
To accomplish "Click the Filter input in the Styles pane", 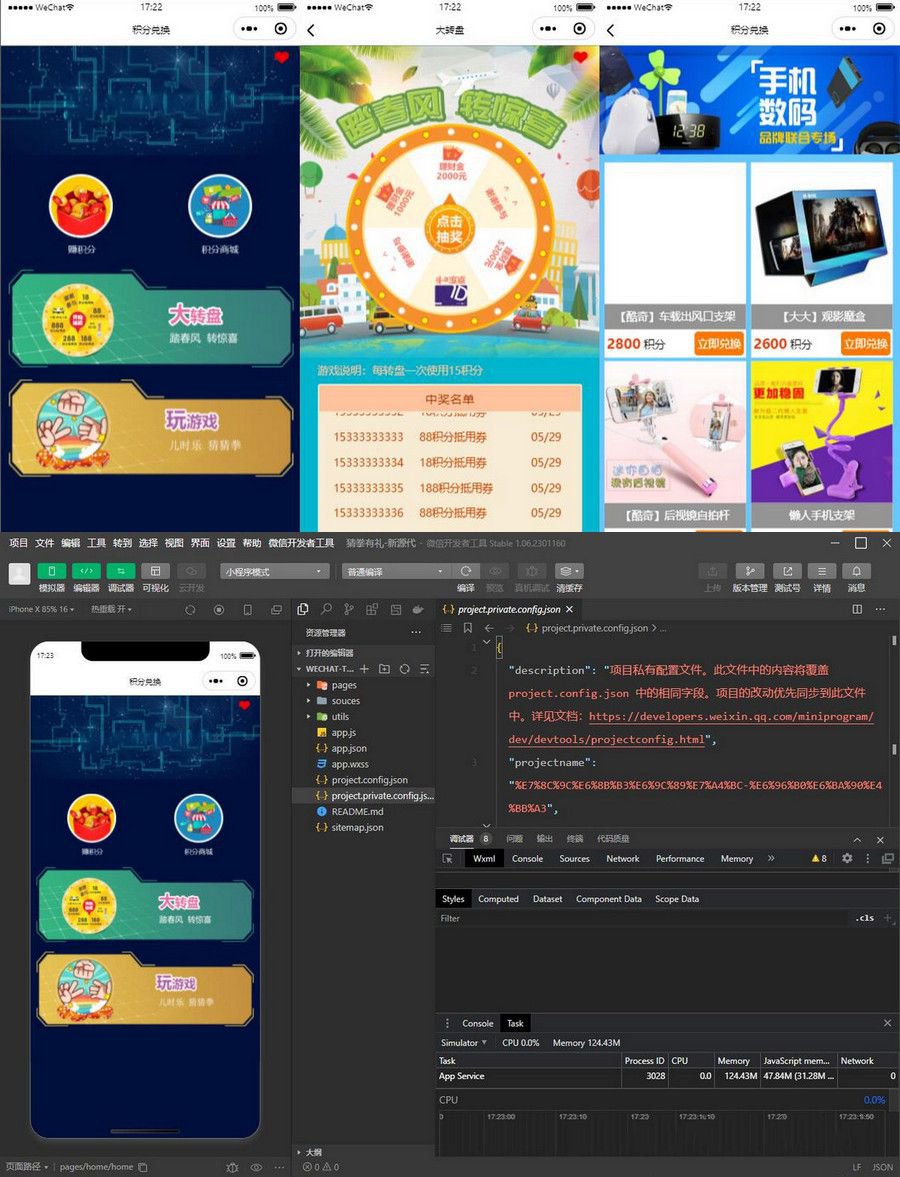I will coord(640,918).
